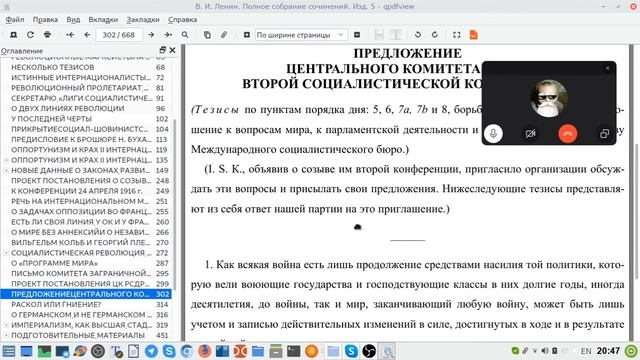Screen dimensions: 640x360
Task: Click caller avatar in call window
Action: 549,99
